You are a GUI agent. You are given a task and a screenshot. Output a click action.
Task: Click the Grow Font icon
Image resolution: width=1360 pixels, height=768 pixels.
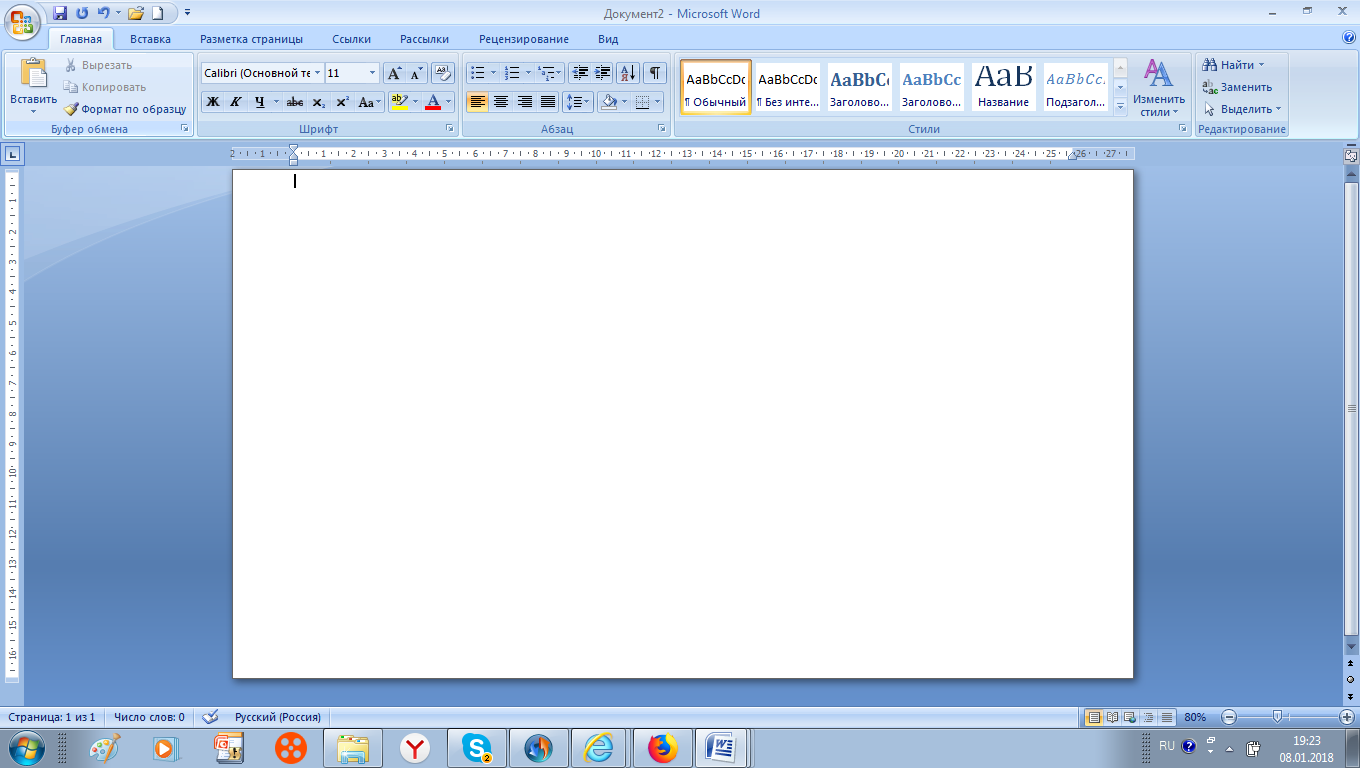(x=394, y=73)
